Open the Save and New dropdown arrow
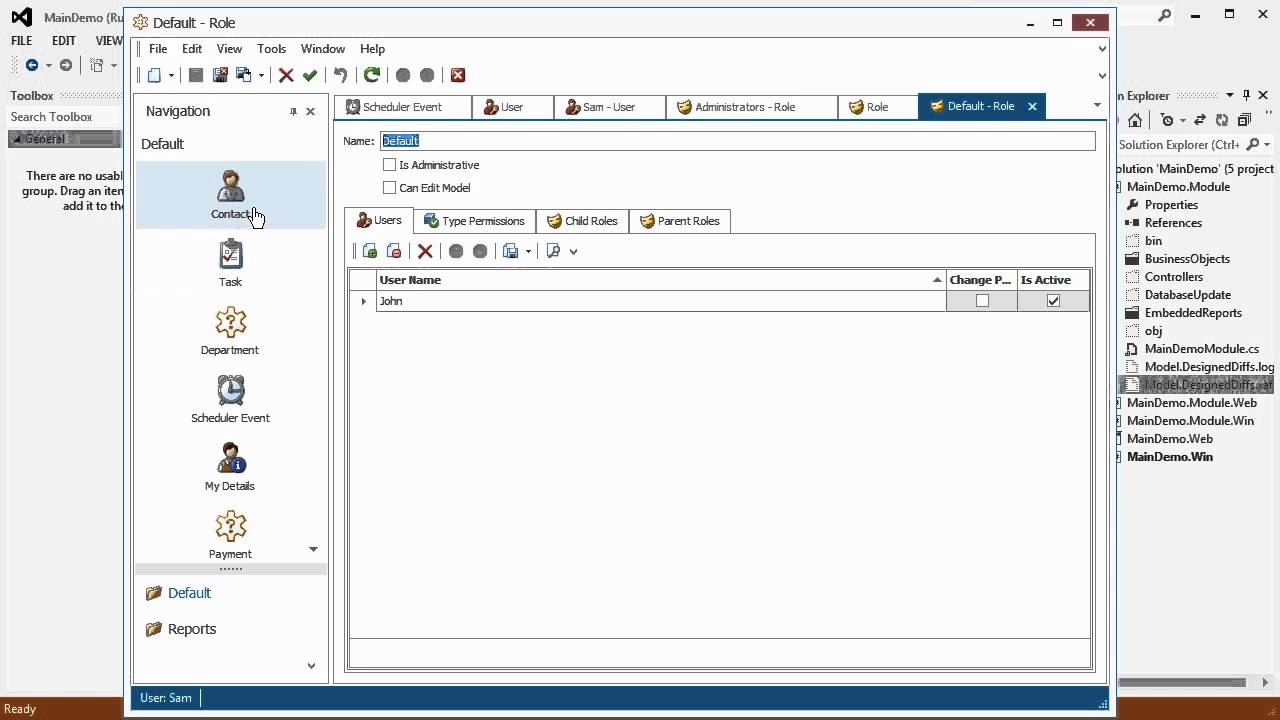 261,76
